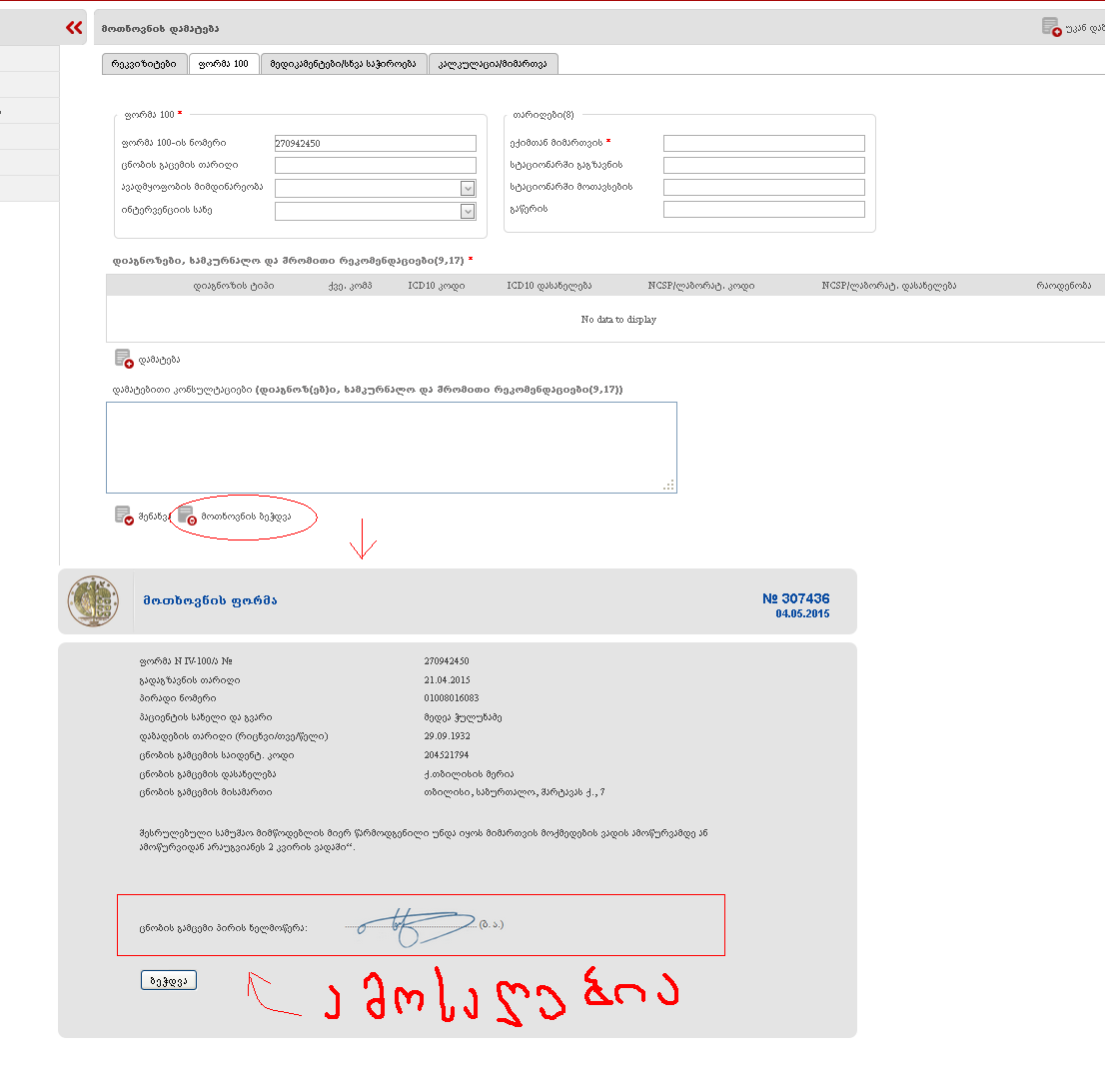Click the გაწერის date field
Screen dimensions: 1120x1074
point(763,209)
